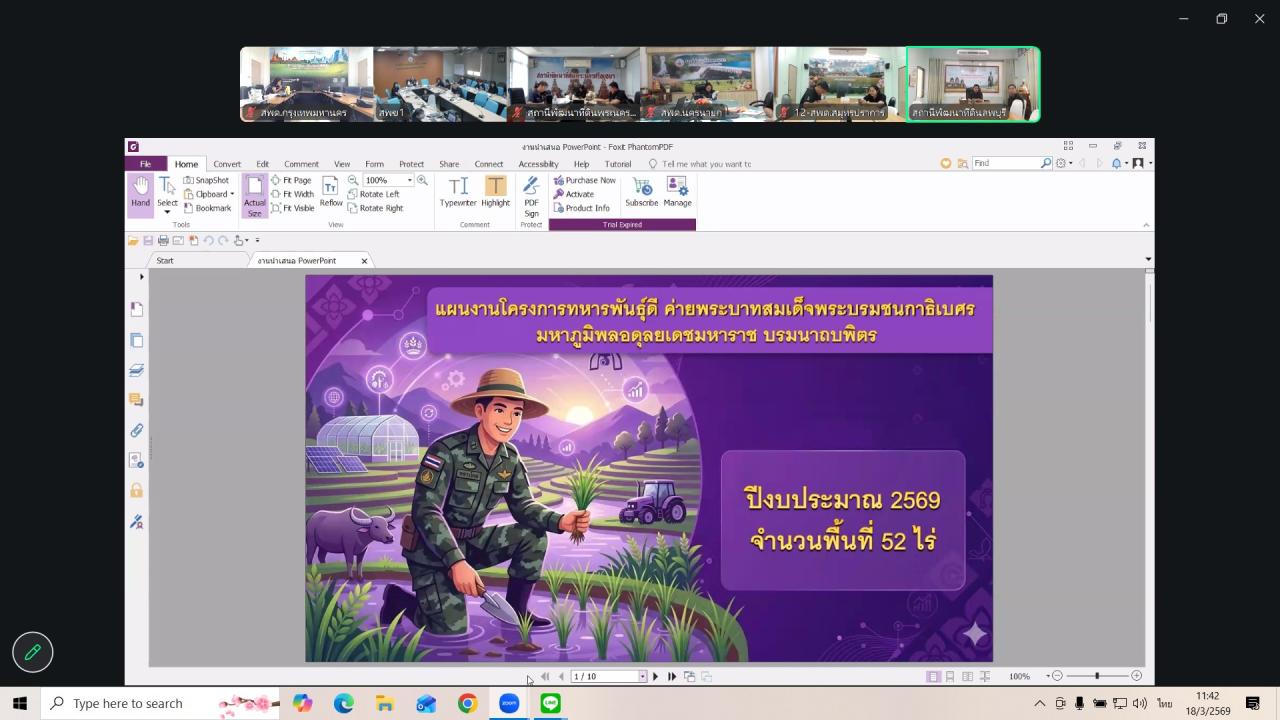Switch to the Convert ribbon tab
Screen dimensions: 1280x720
click(x=227, y=163)
